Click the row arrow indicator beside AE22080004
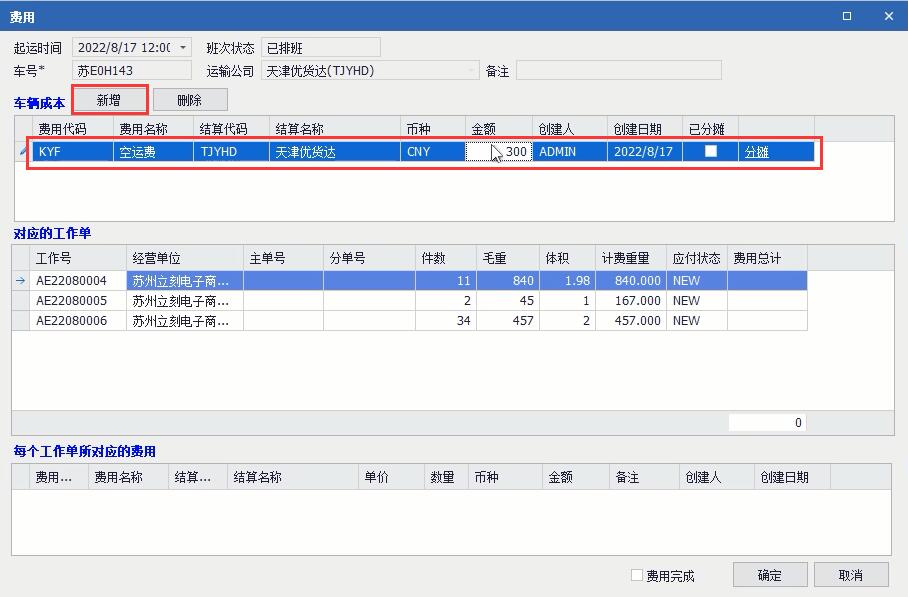This screenshot has height=597, width=908. click(x=21, y=281)
